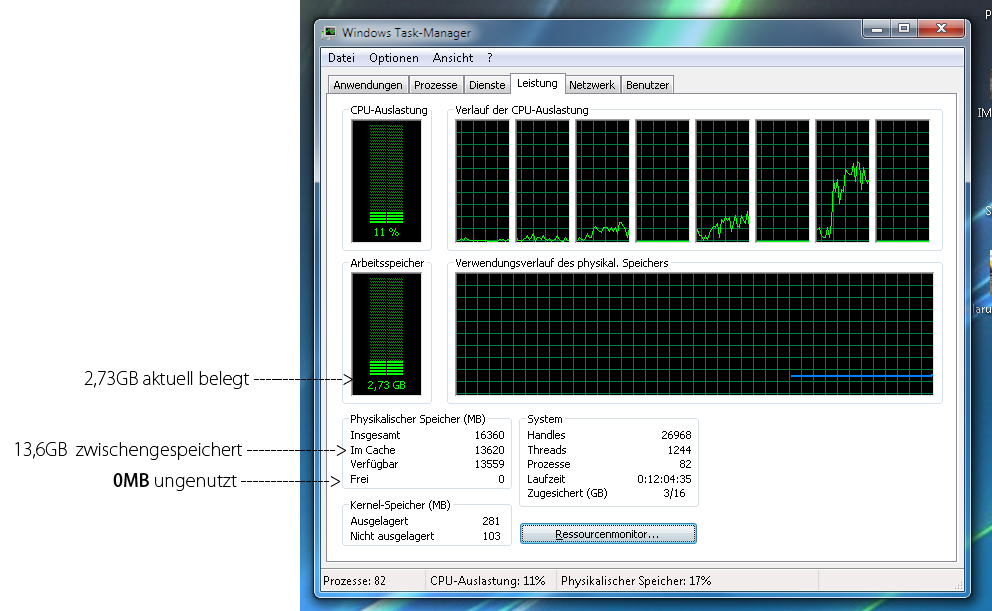
Task: Open the ? help menu
Action: [x=488, y=57]
